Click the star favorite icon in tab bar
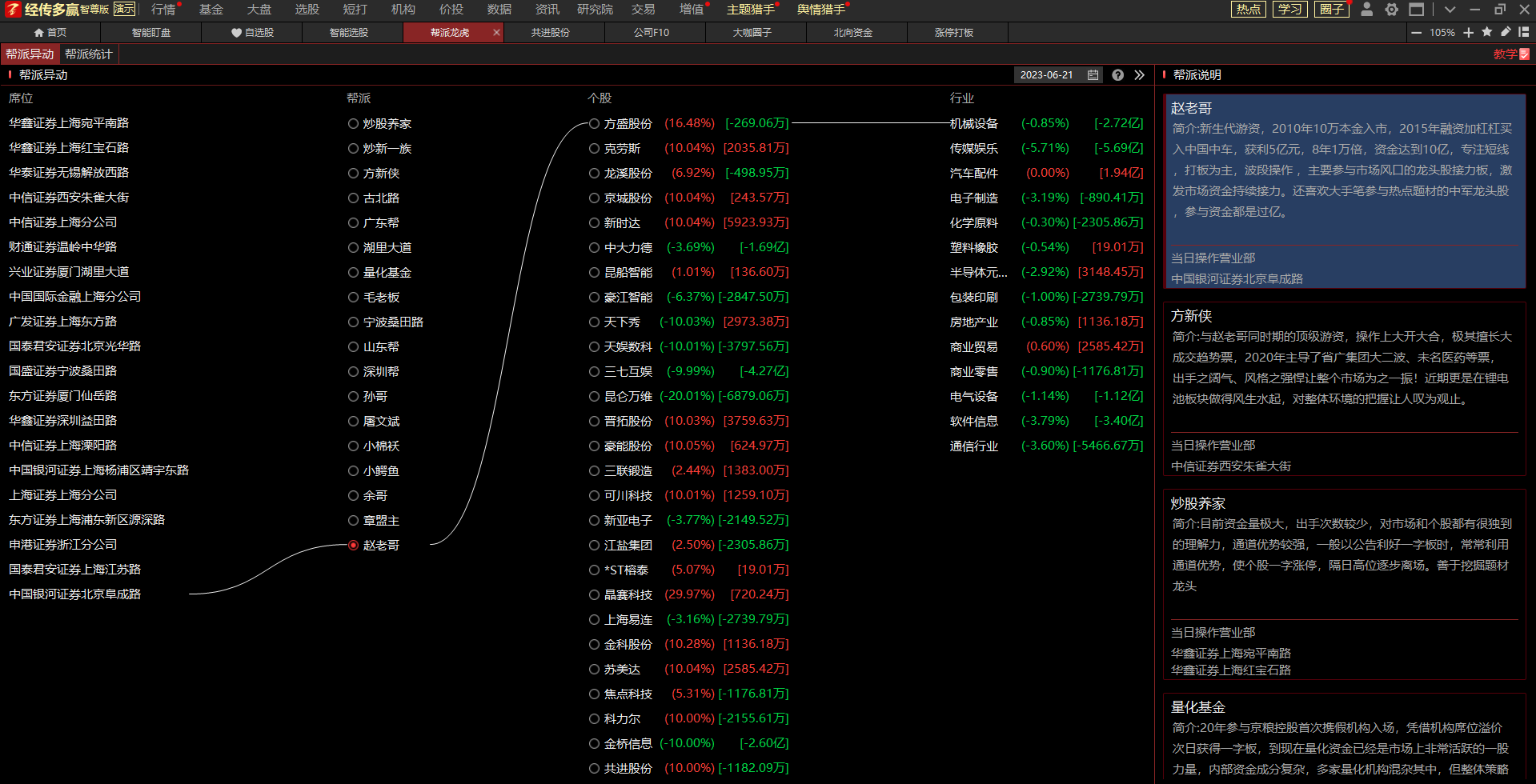1536x784 pixels. 1487,32
